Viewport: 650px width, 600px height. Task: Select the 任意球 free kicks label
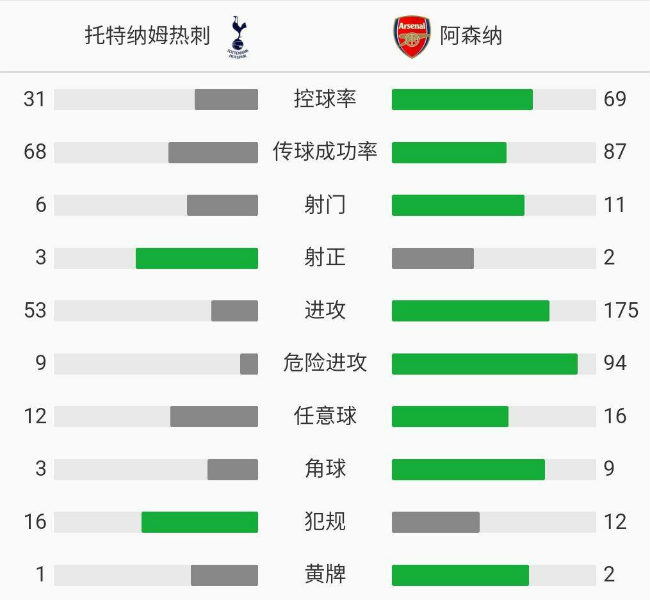[325, 416]
